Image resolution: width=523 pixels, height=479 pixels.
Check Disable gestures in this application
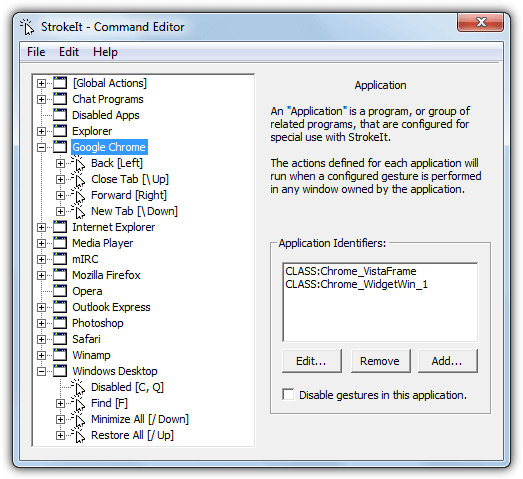[288, 395]
